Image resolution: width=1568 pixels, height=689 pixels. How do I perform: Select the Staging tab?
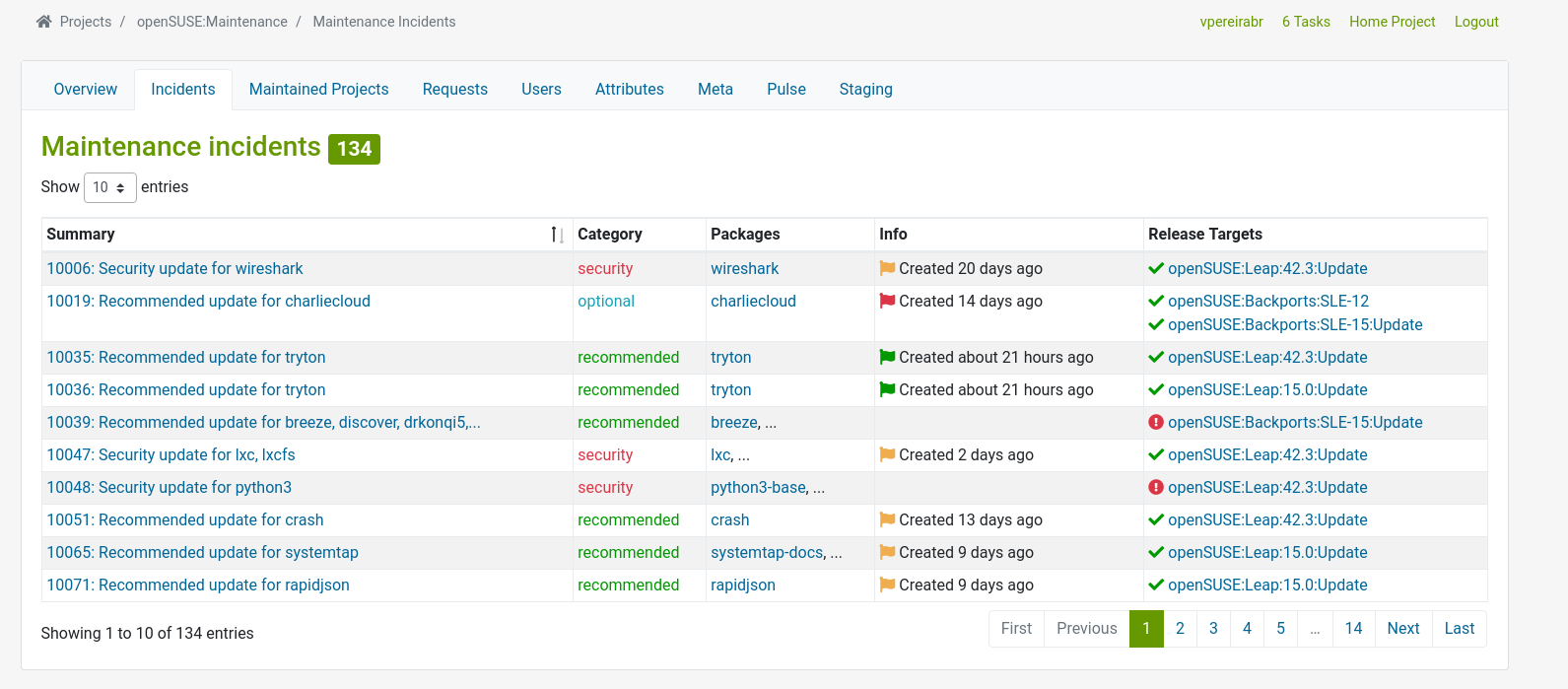[865, 89]
